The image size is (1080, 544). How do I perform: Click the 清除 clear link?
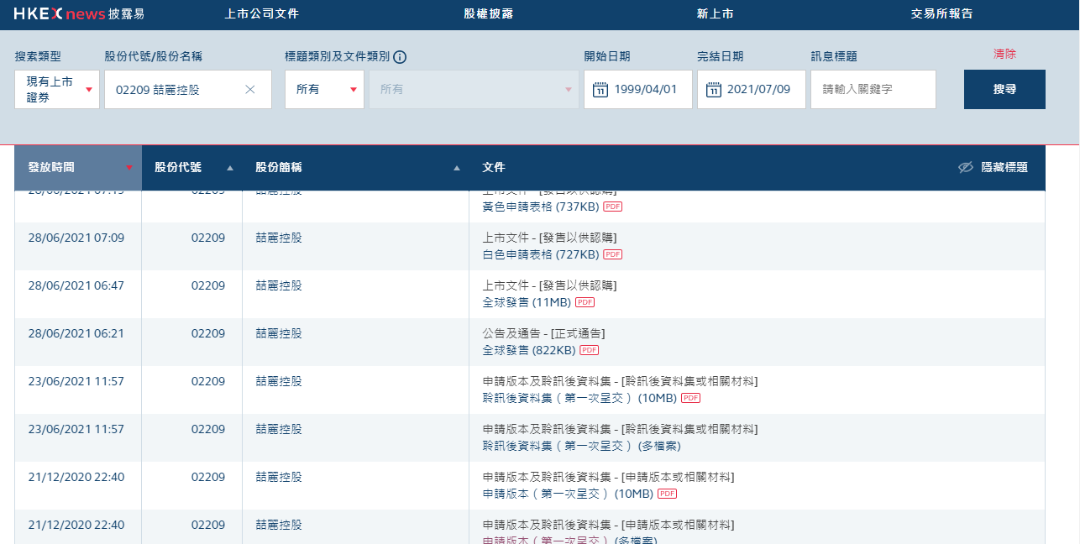tap(1004, 54)
